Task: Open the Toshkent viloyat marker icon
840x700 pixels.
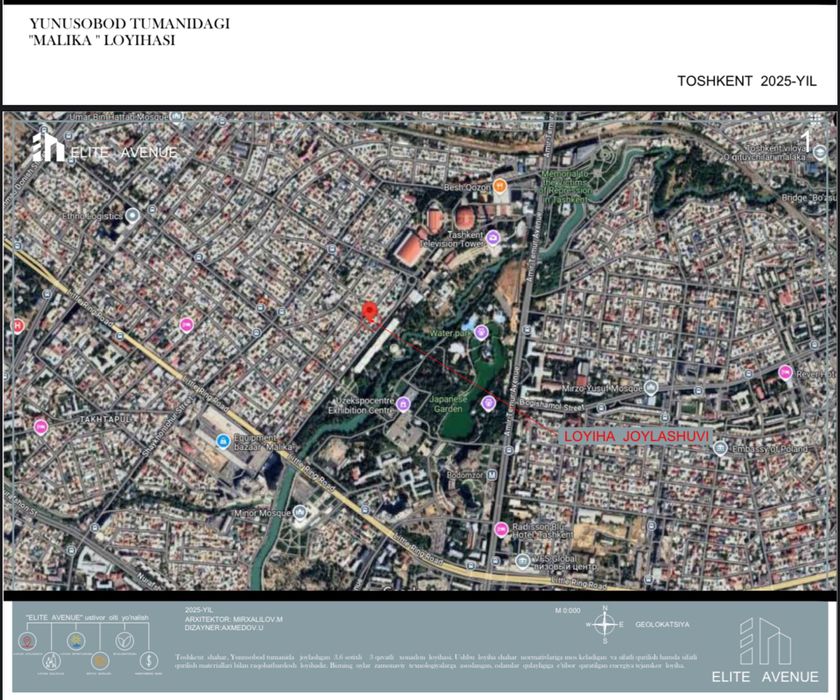Action: (x=820, y=153)
